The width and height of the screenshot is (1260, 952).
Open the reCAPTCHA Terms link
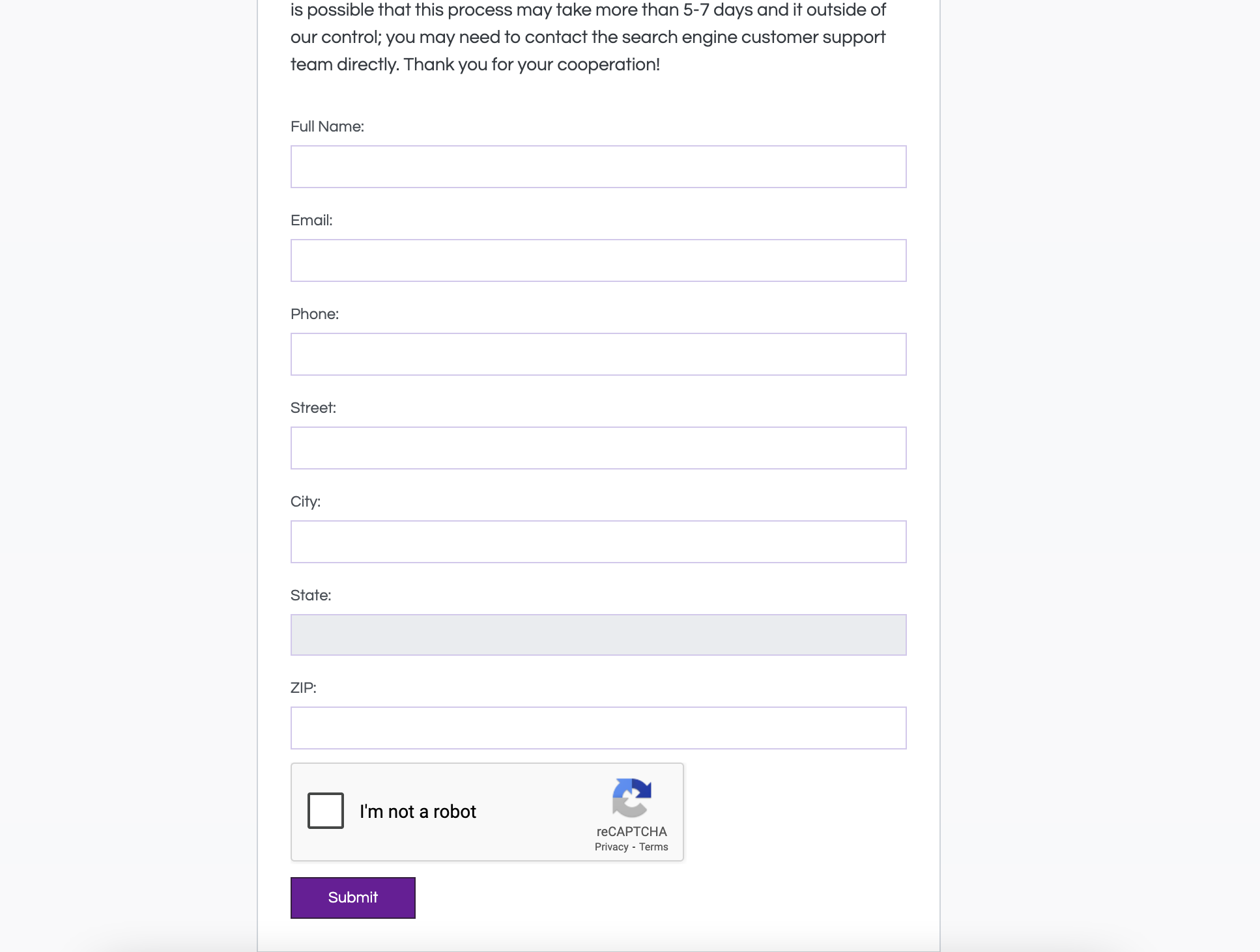653,847
